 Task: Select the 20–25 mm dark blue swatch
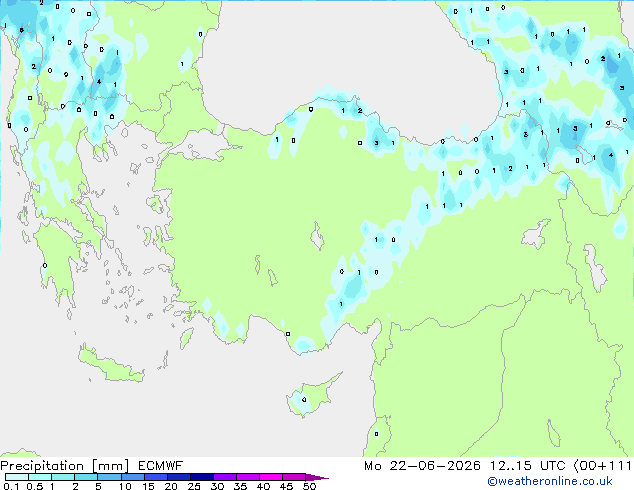pyautogui.click(x=179, y=477)
